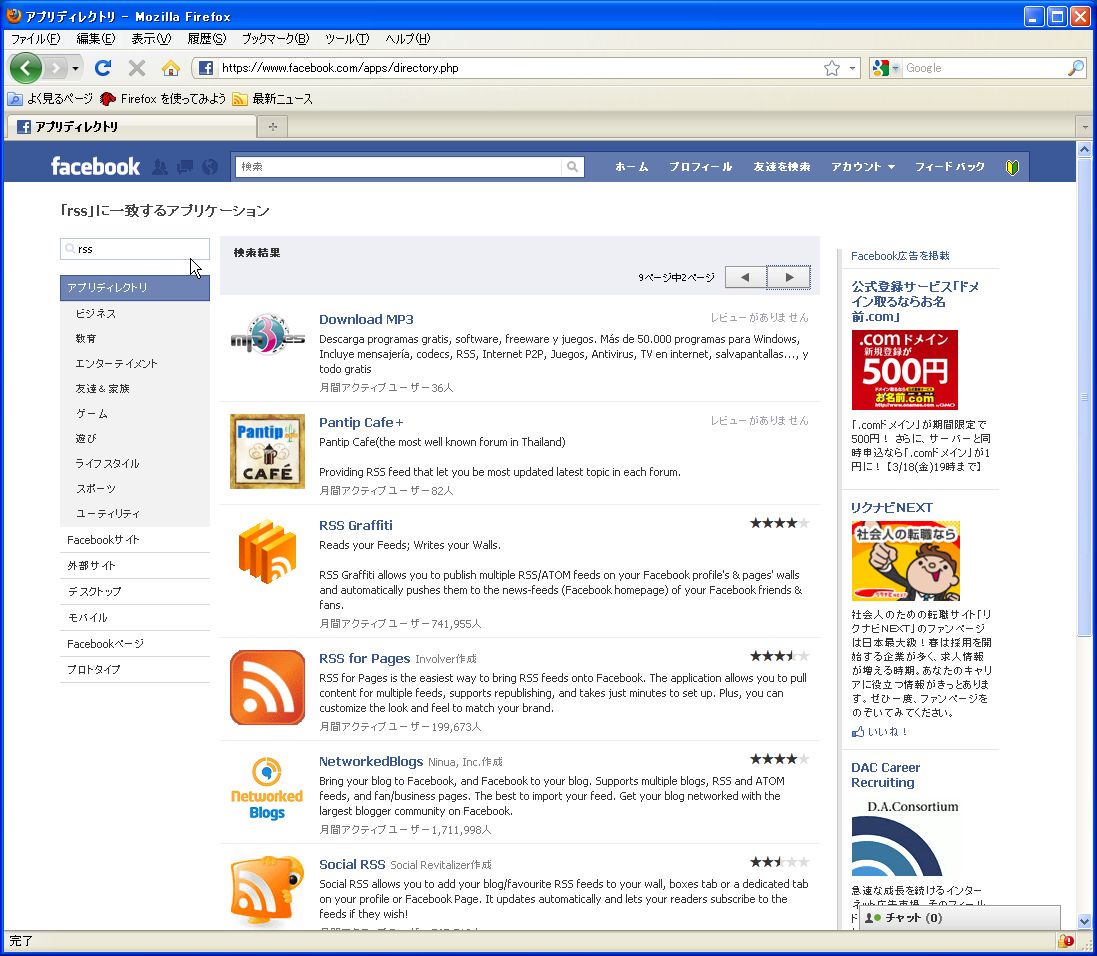This screenshot has height=956, width=1097.
Task: Go to the Firefox home page icon
Action: (x=171, y=68)
